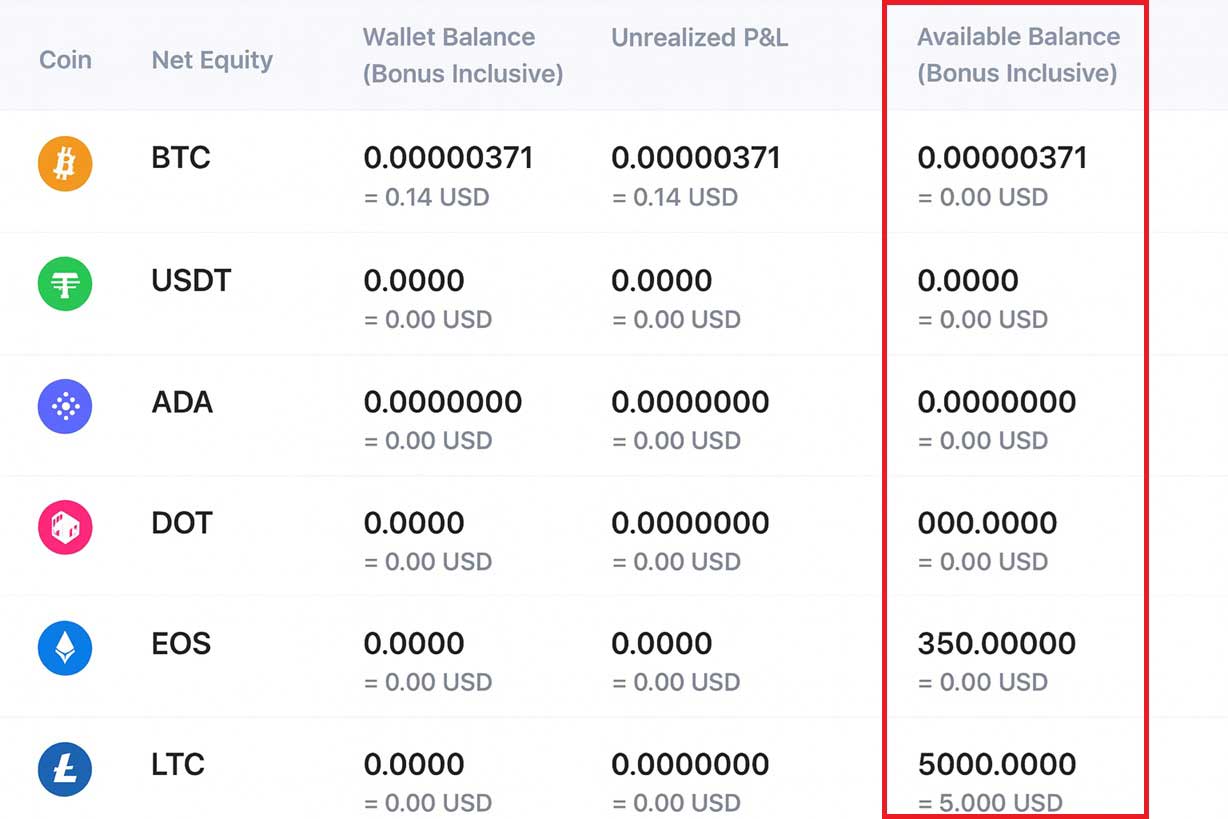Click the USDT Tether coin icon
The height and width of the screenshot is (819, 1228).
pyautogui.click(x=64, y=284)
